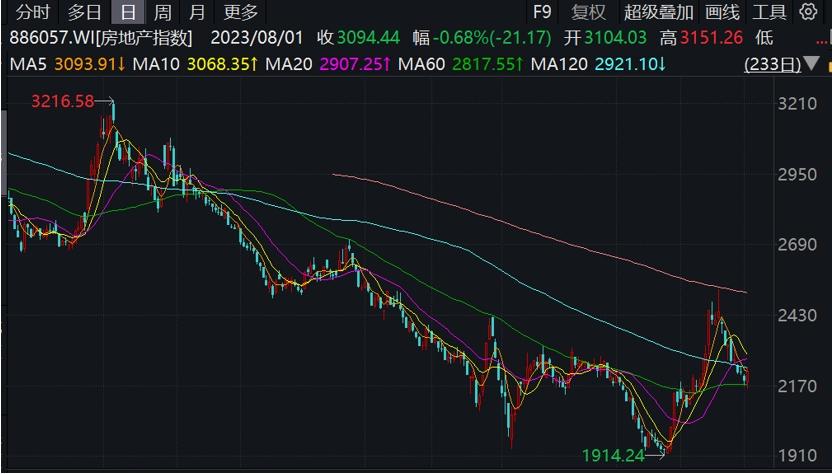Open the settings gear icon

808,12
